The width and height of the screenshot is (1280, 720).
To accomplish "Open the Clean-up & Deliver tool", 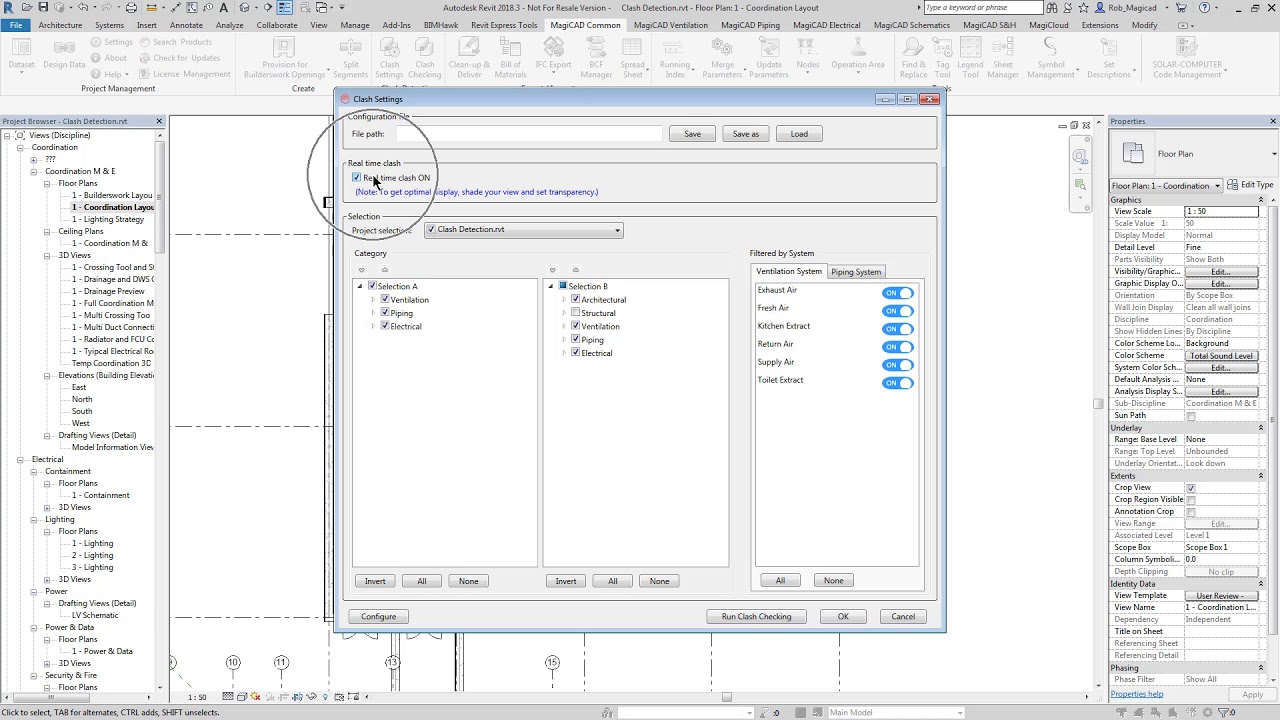I will pos(469,59).
